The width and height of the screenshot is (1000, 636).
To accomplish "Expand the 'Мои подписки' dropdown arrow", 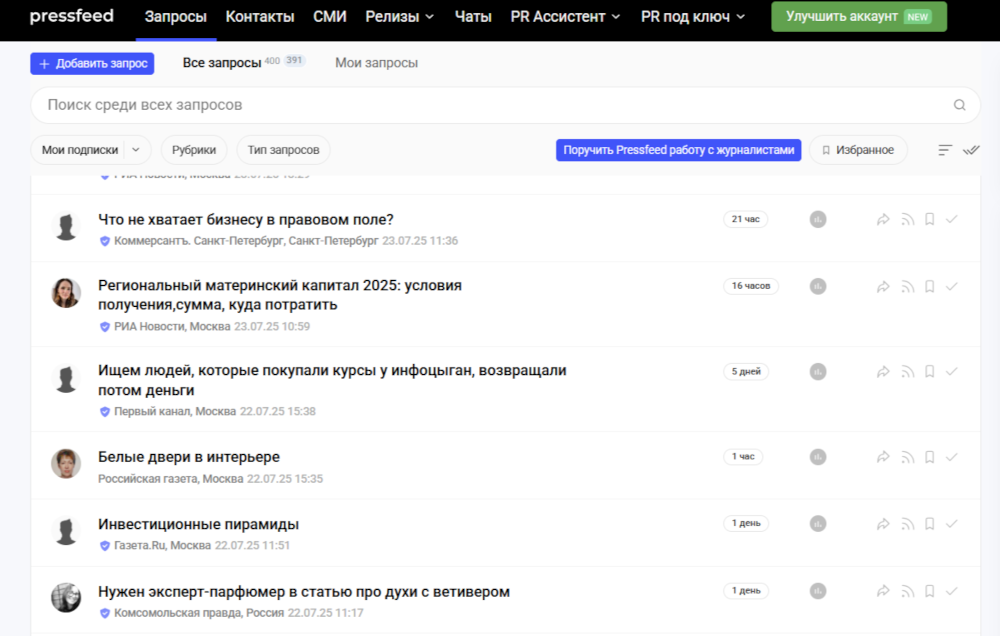I will [x=136, y=150].
